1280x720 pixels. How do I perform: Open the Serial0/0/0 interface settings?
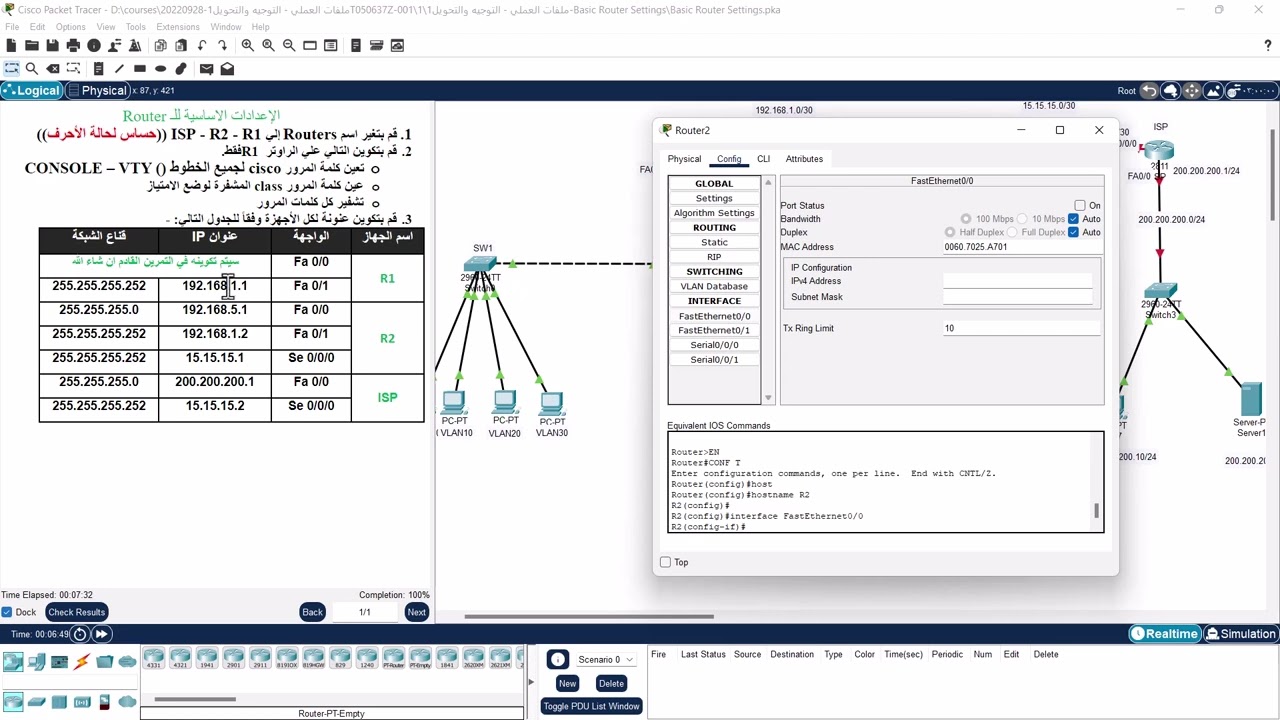click(x=714, y=345)
